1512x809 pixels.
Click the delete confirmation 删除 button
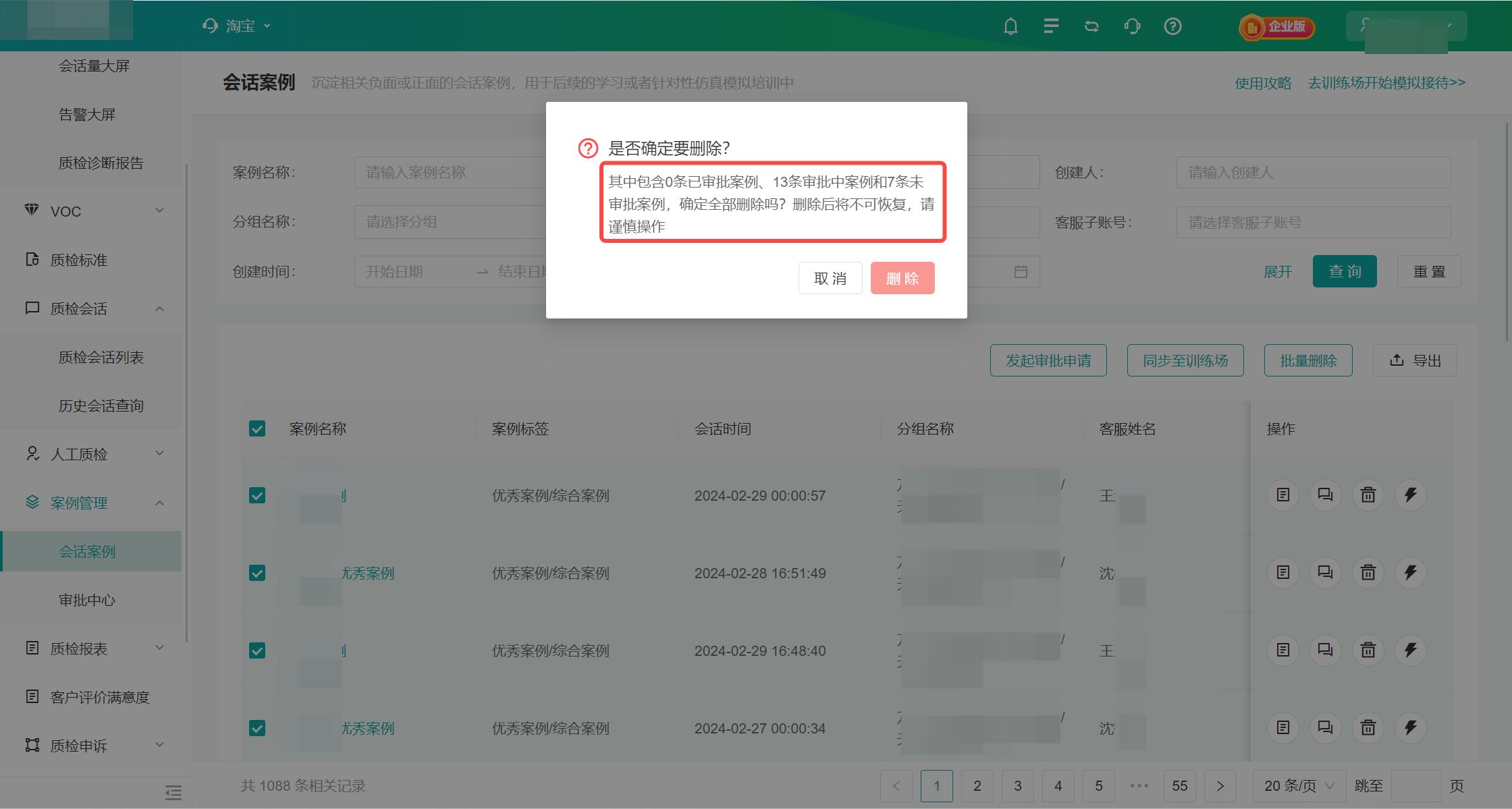(902, 278)
